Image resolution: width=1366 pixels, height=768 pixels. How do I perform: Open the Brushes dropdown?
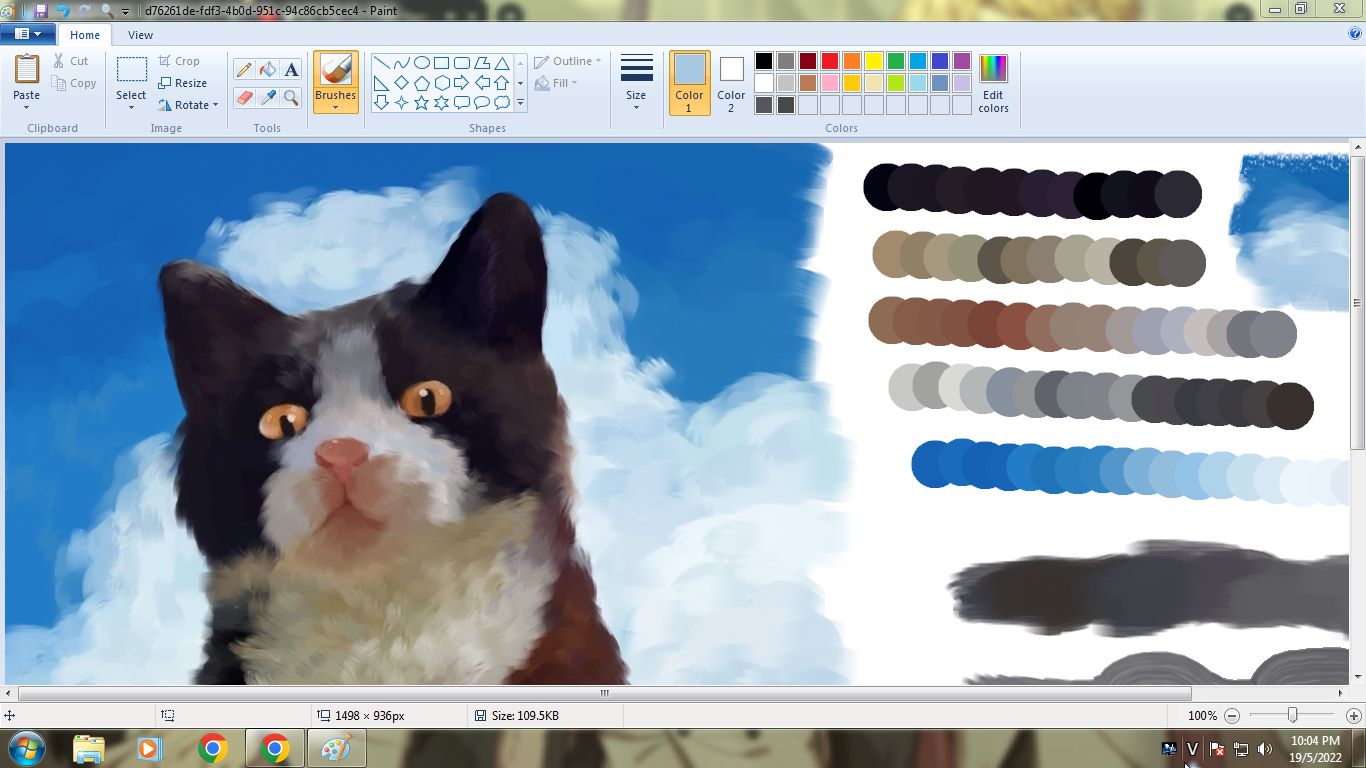pos(335,102)
